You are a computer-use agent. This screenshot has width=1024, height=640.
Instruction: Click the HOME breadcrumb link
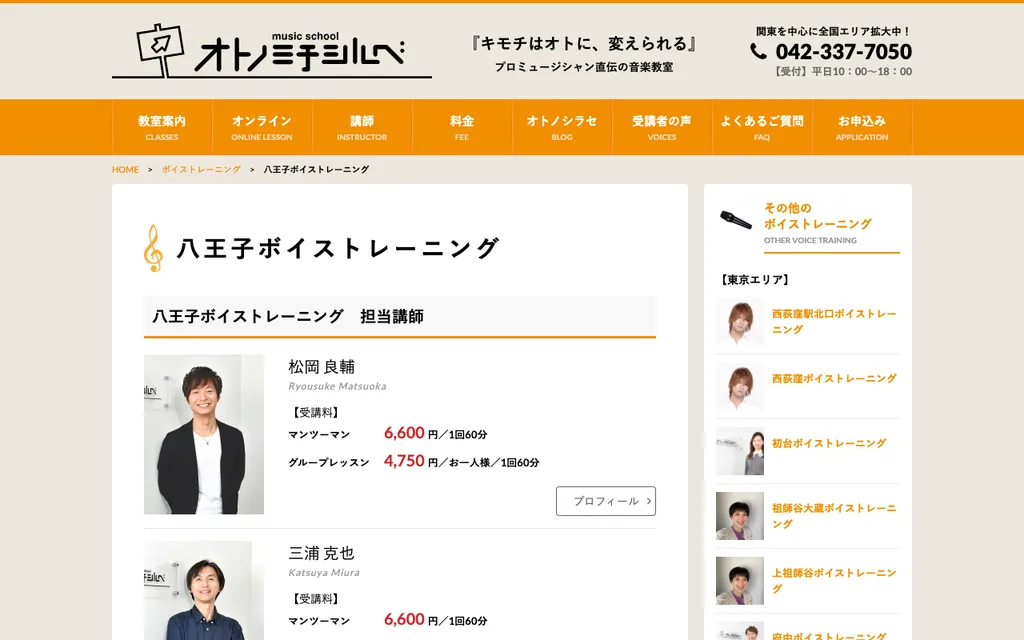point(125,169)
